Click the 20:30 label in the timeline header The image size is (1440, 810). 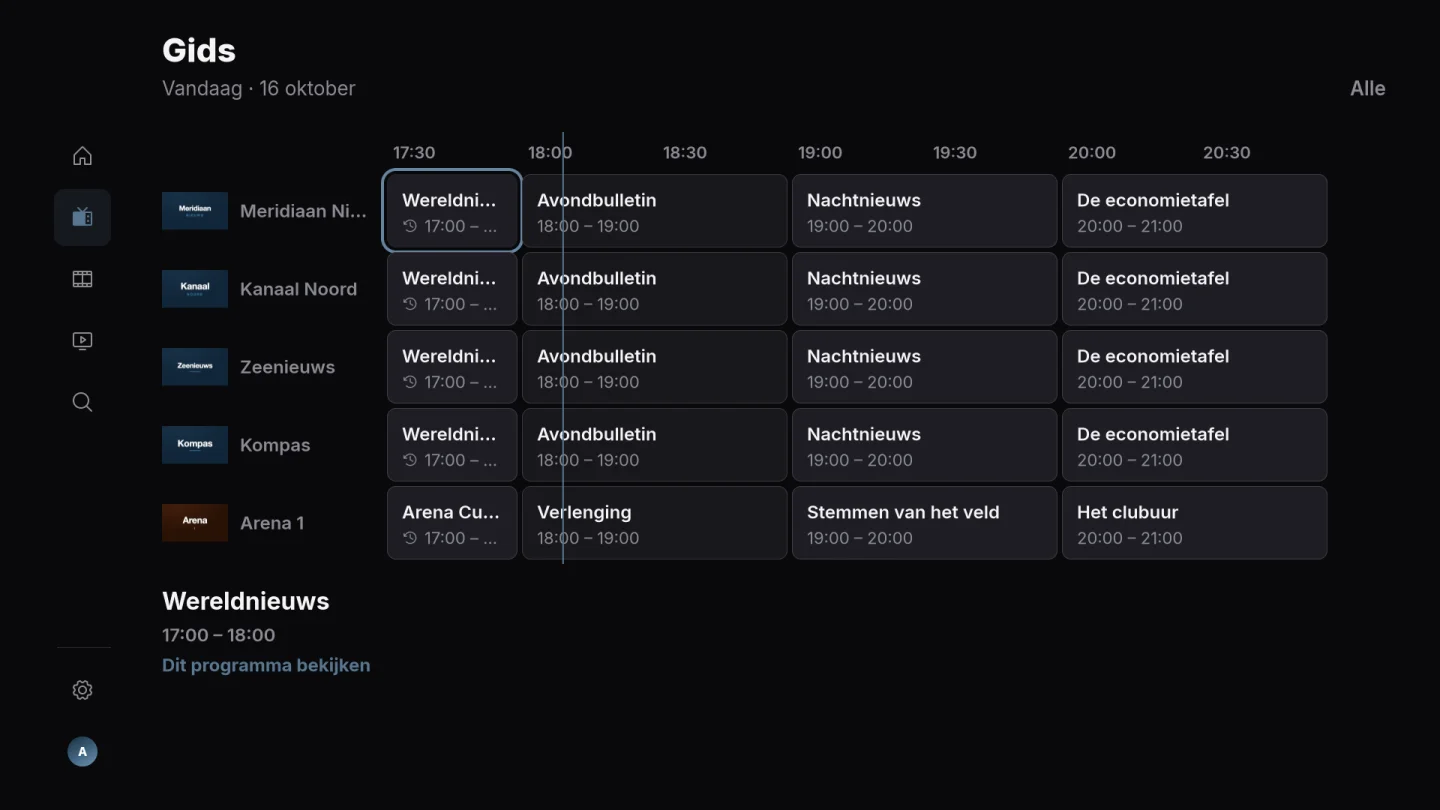coord(1227,153)
